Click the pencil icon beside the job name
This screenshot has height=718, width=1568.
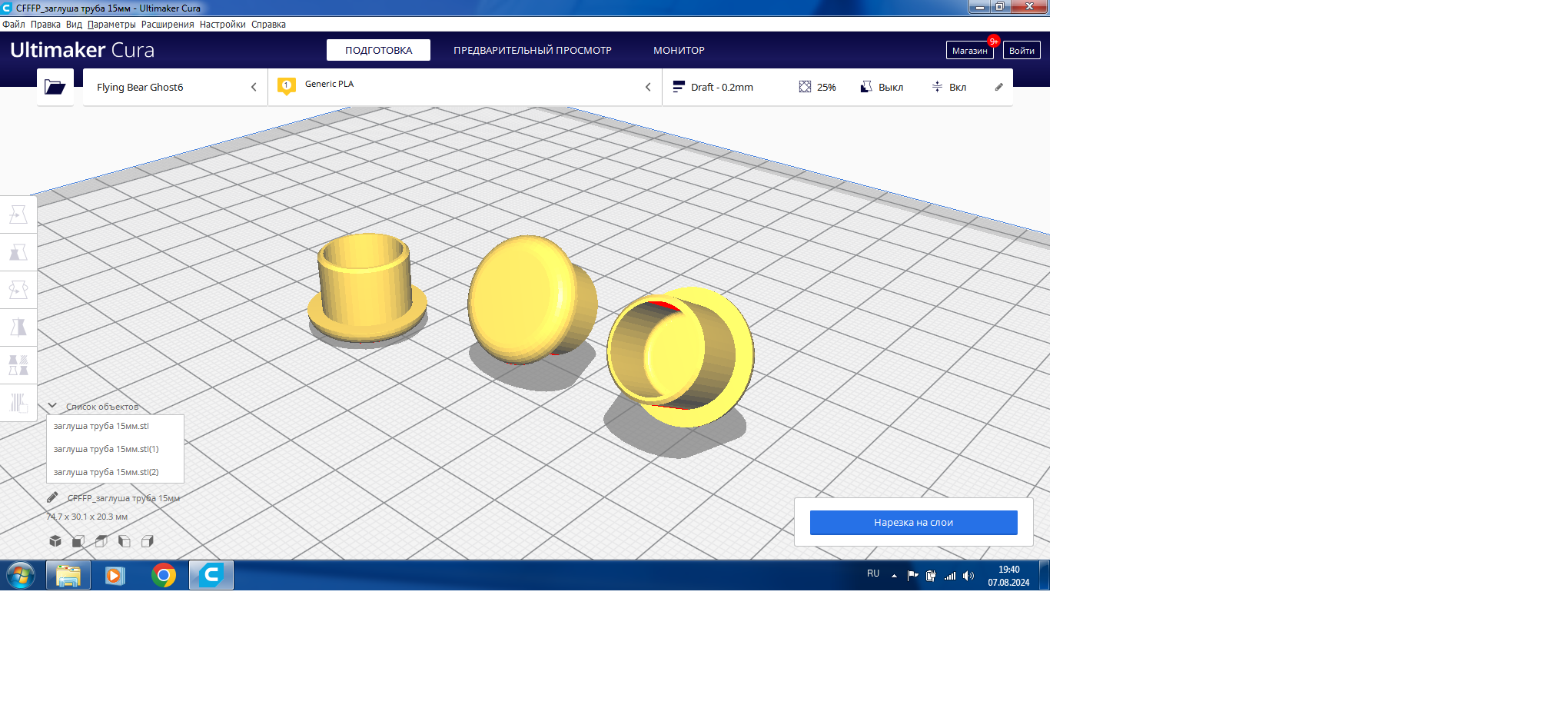click(52, 497)
